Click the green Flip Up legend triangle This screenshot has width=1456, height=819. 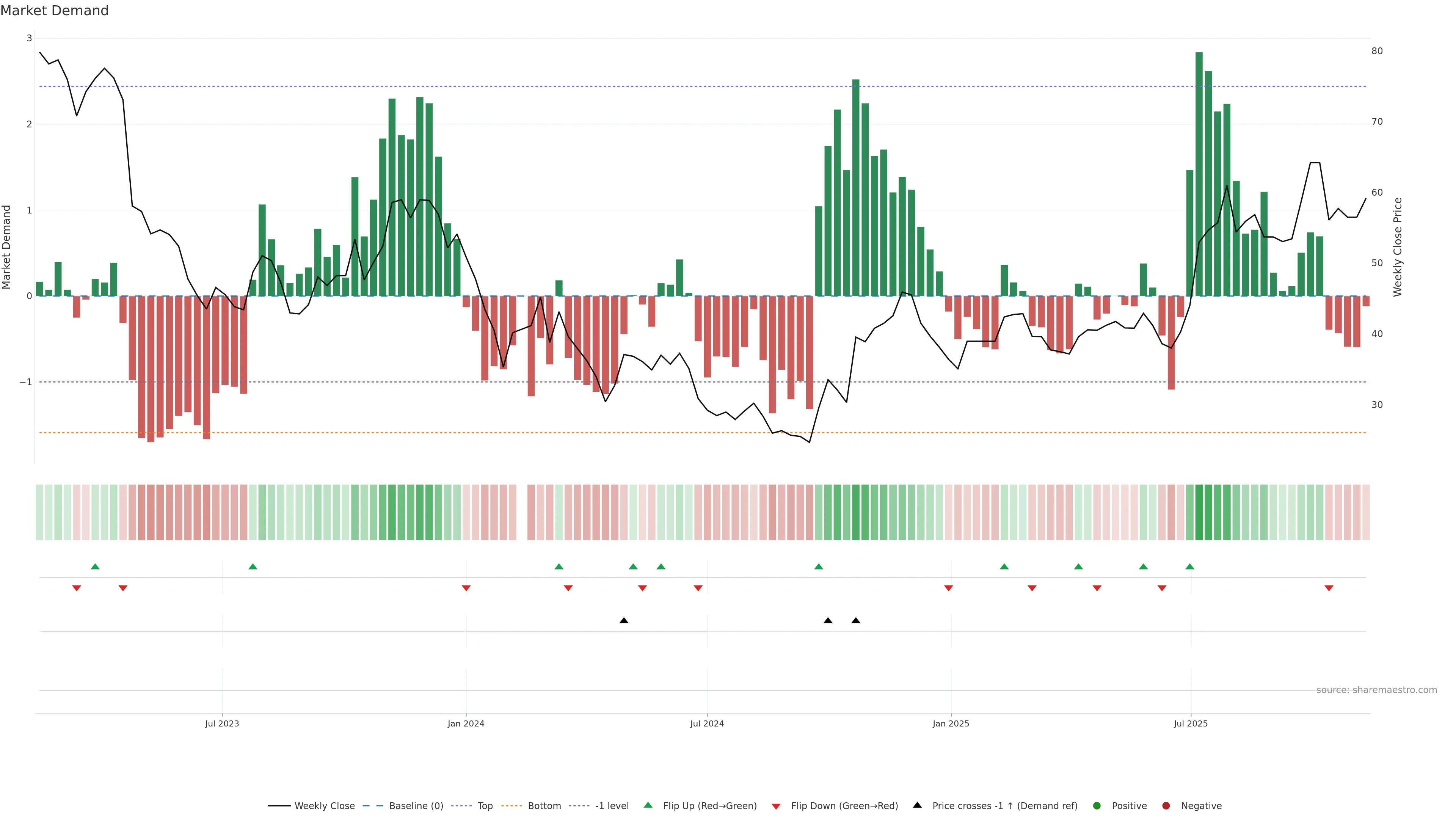pyautogui.click(x=648, y=805)
